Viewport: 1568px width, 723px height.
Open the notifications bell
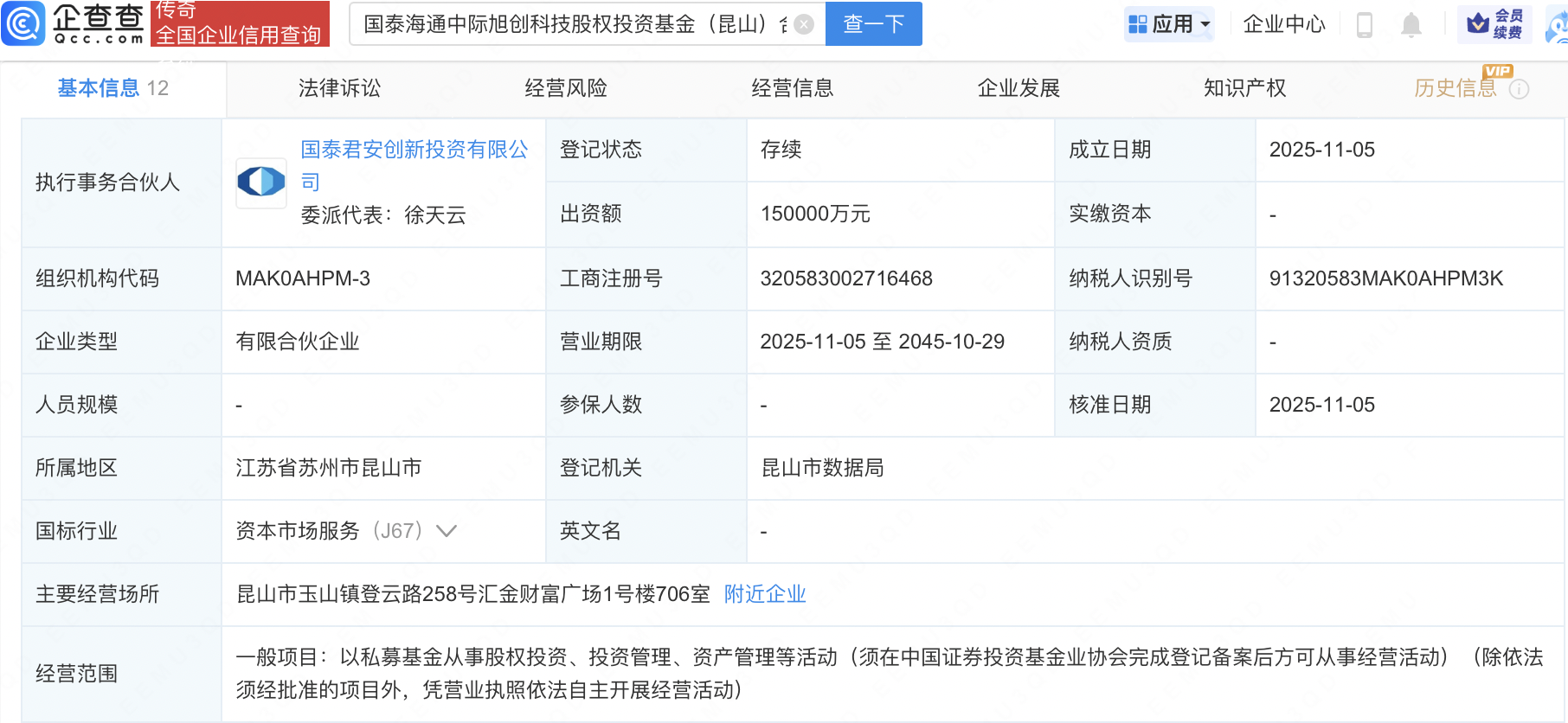pyautogui.click(x=1411, y=24)
